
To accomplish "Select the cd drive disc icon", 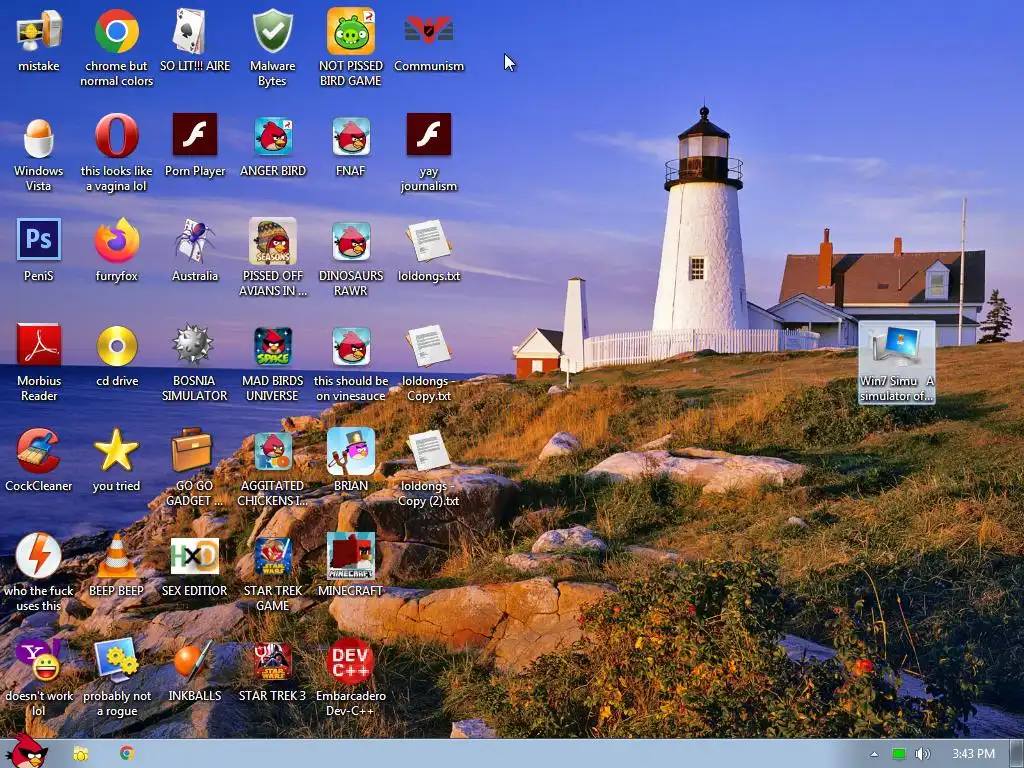I will [116, 345].
